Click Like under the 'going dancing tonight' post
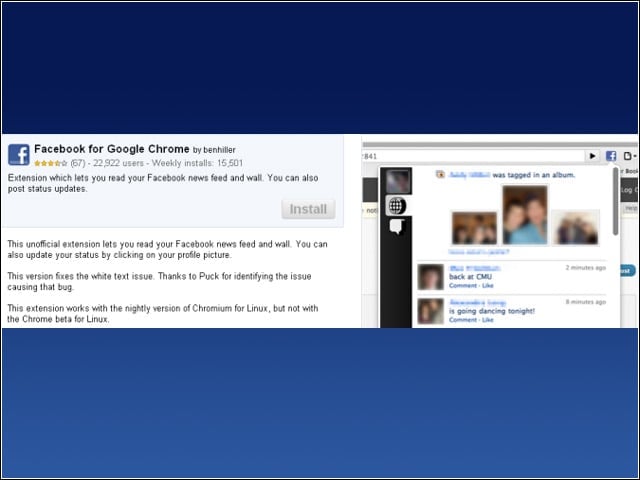The height and width of the screenshot is (480, 640). point(488,320)
